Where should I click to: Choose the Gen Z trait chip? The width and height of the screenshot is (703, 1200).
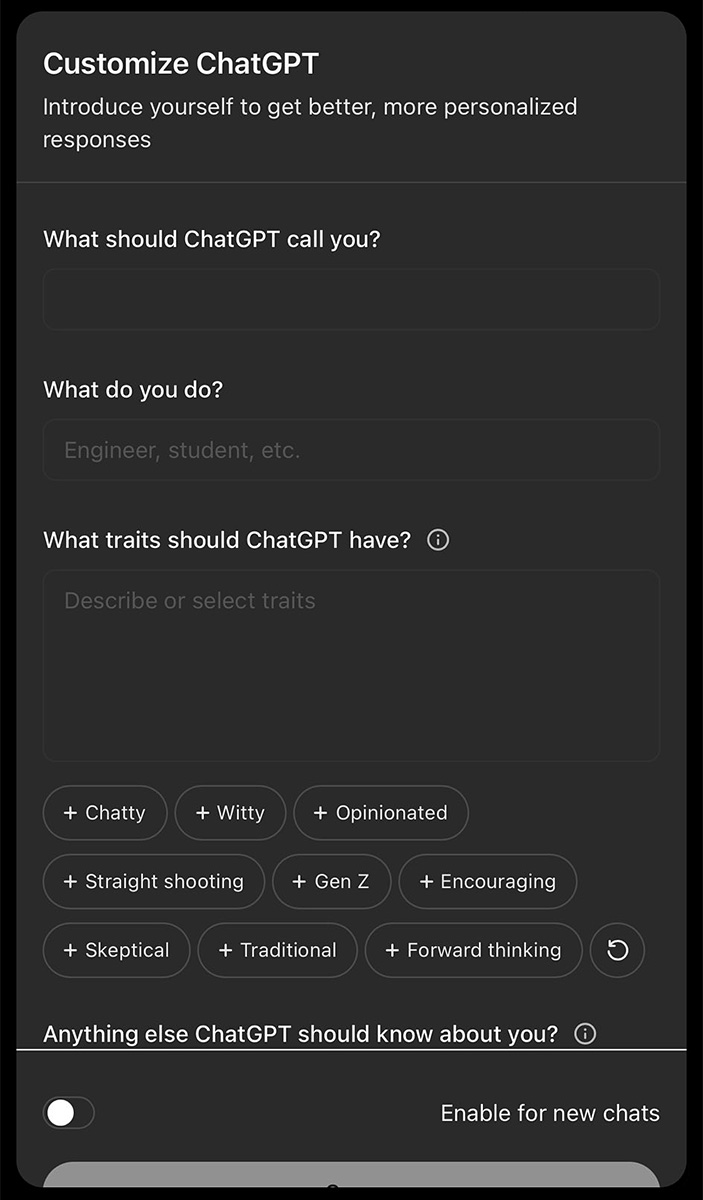332,881
